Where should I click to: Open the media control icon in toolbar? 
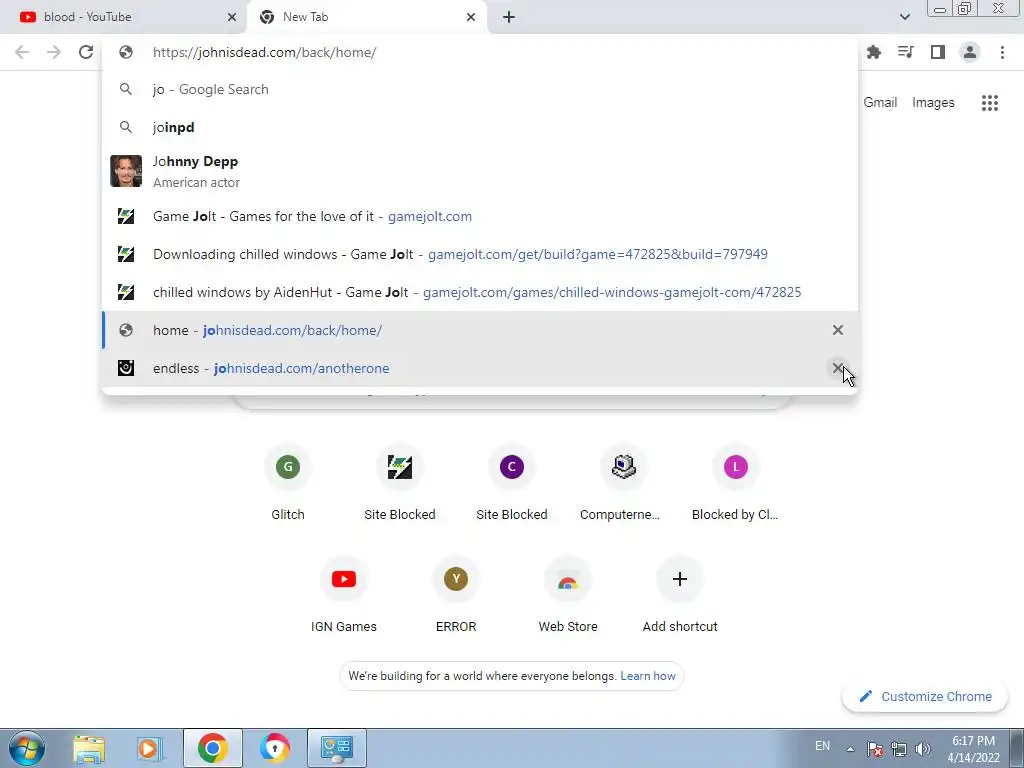coord(906,52)
